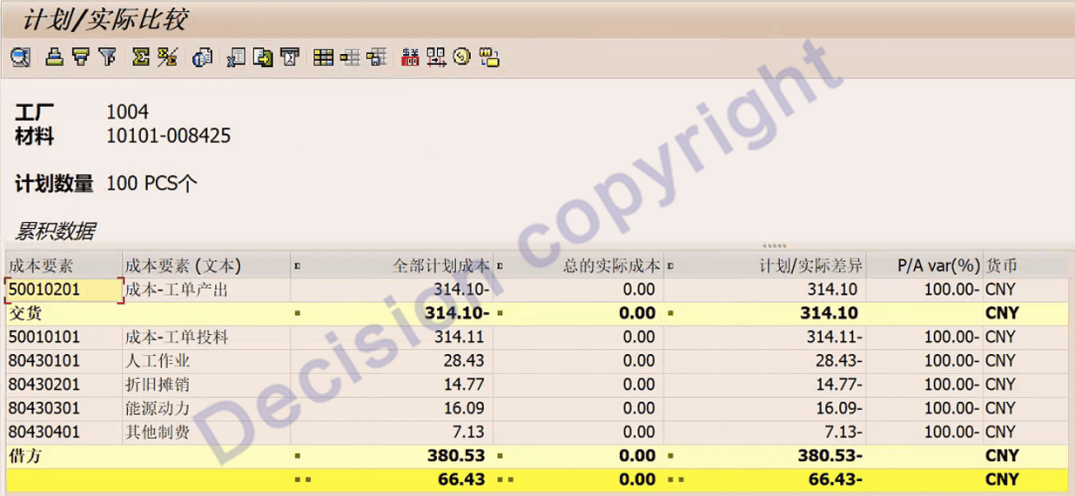Open print preview from the toolbar
This screenshot has height=496, width=1075.
[x=202, y=57]
